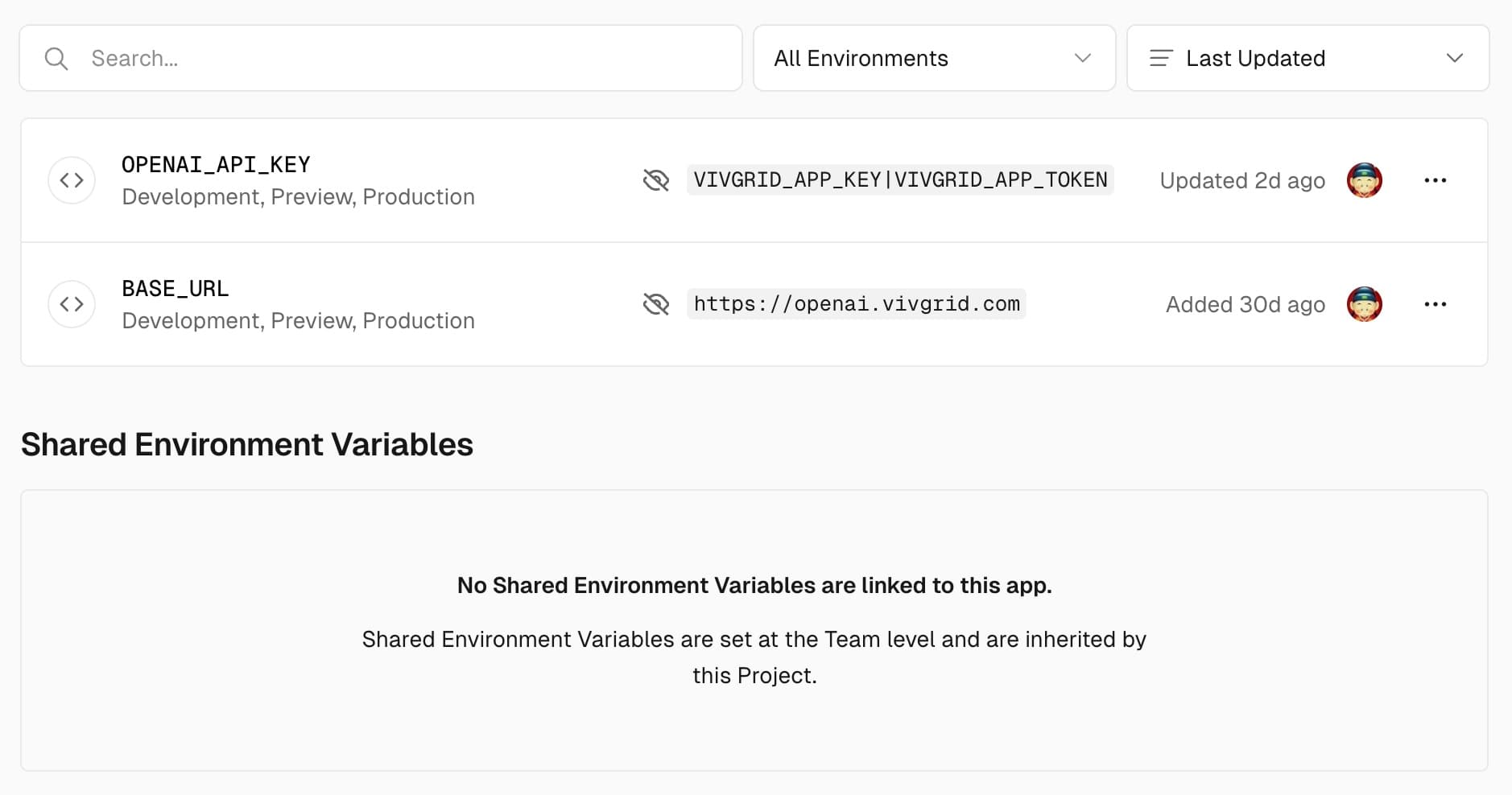
Task: Click the VIVGRID_APP_KEY|VIVGRID_APP_TOKEN value chip
Action: point(899,179)
